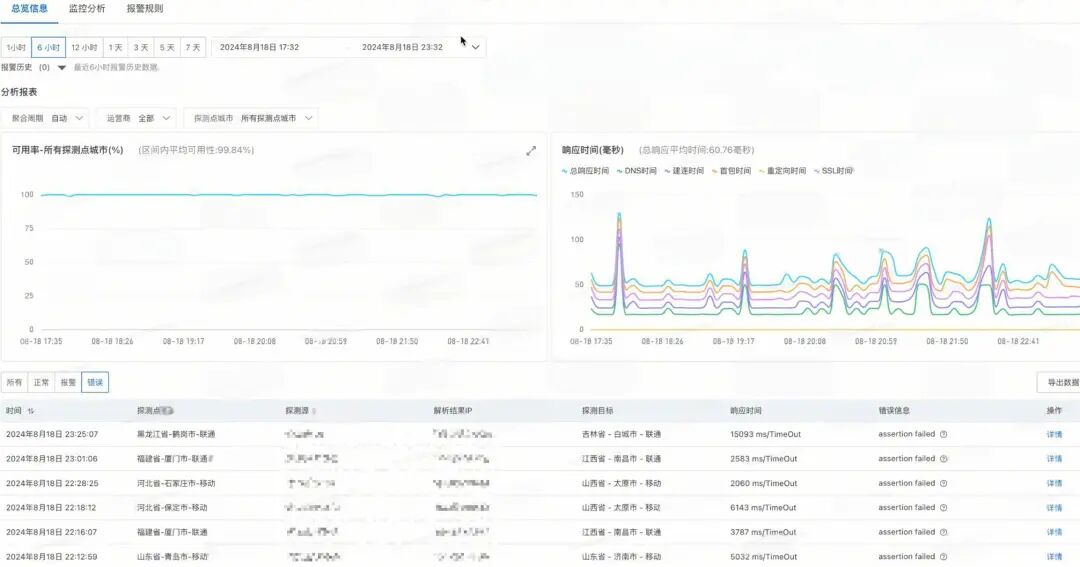This screenshot has width=1080, height=567.
Task: Toggle DNS时间 legend series
Action: pos(636,171)
